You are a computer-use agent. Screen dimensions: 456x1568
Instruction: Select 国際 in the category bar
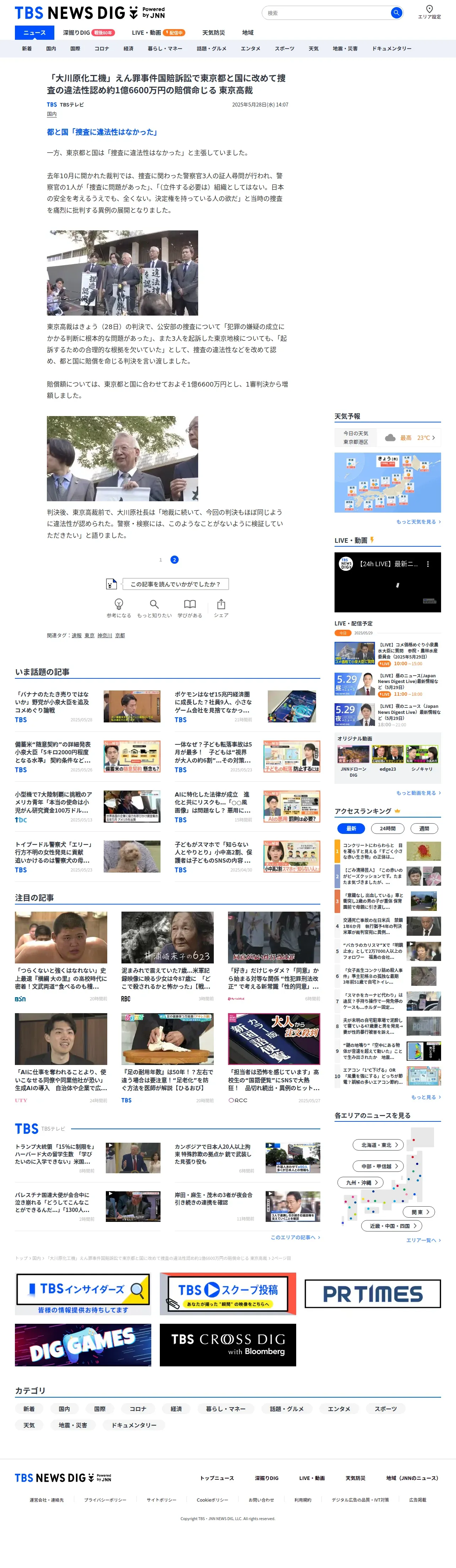click(75, 49)
